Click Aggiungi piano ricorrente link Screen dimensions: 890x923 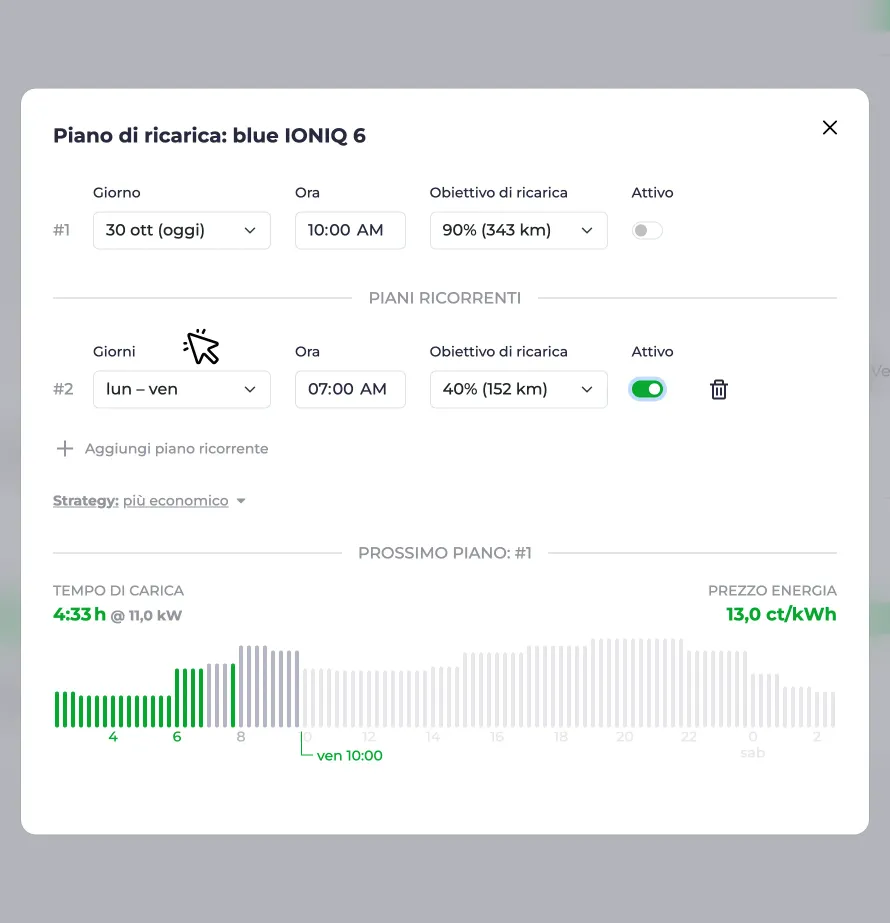pos(177,449)
